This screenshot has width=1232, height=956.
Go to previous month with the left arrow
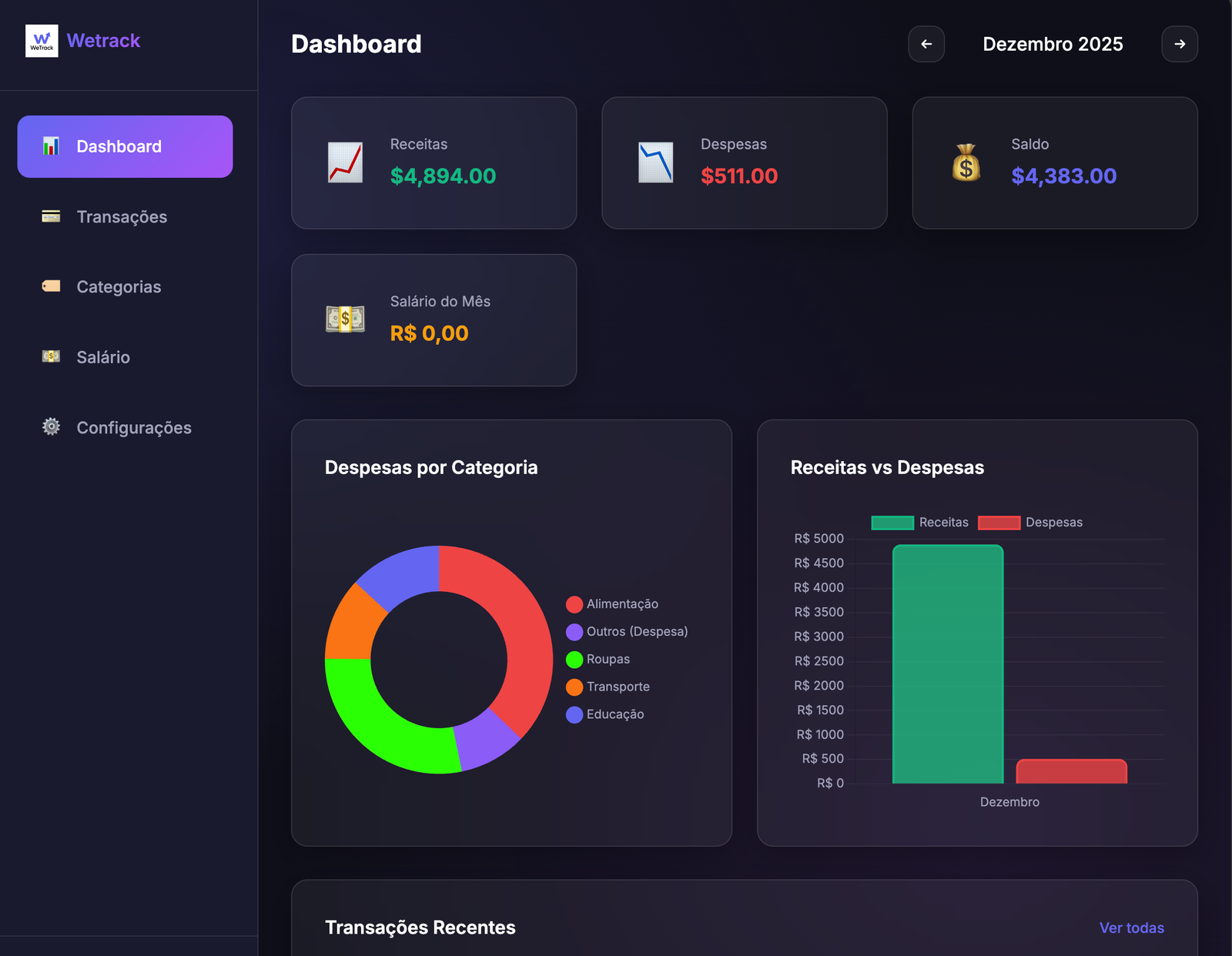tap(926, 44)
